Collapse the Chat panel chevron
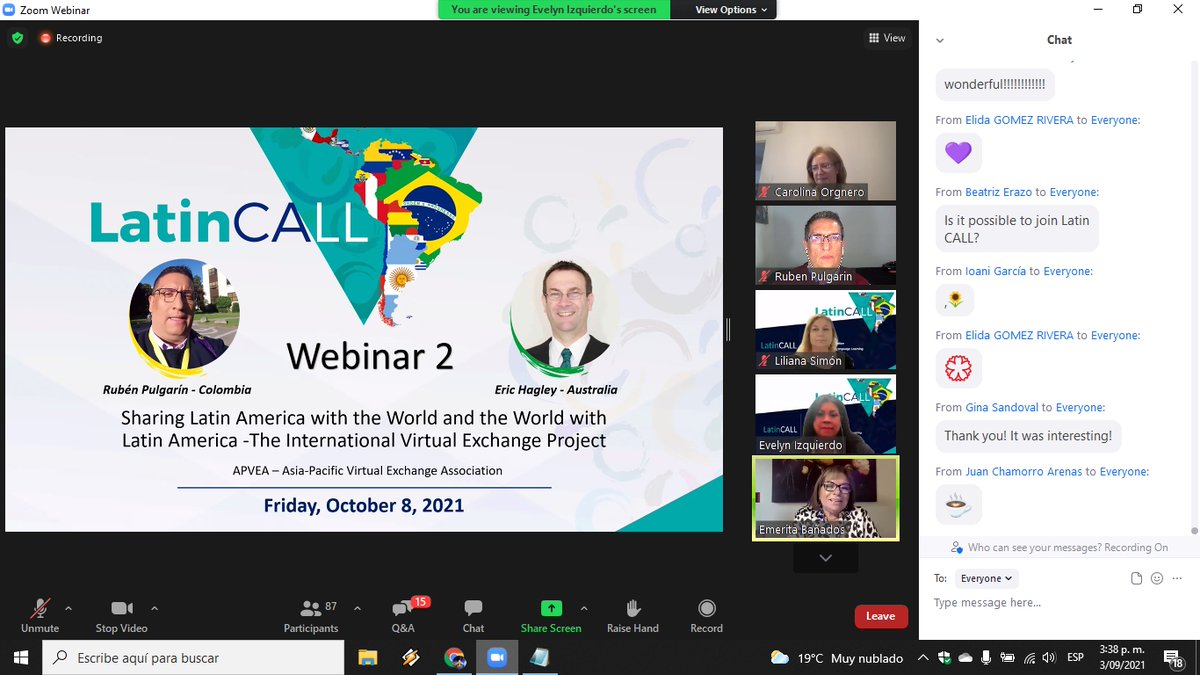Viewport: 1200px width, 675px height. (939, 40)
